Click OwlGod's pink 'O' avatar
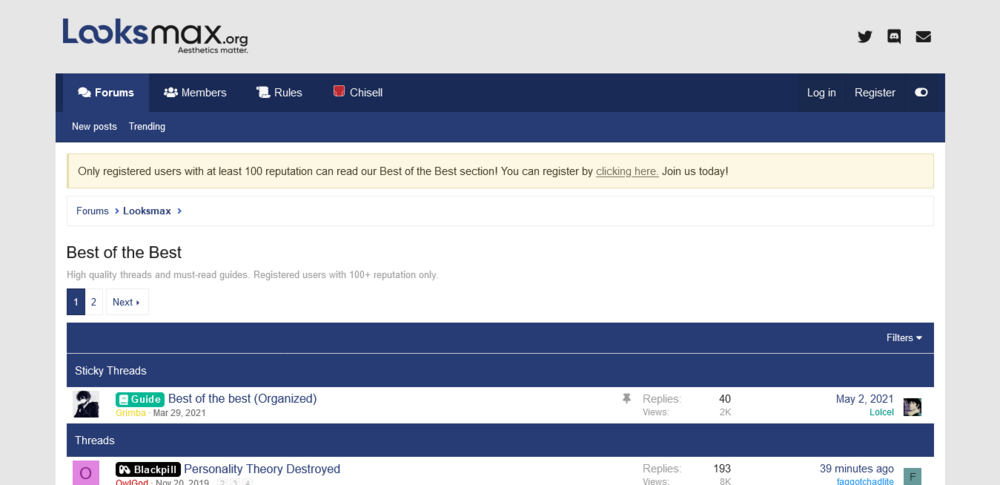 (x=86, y=473)
